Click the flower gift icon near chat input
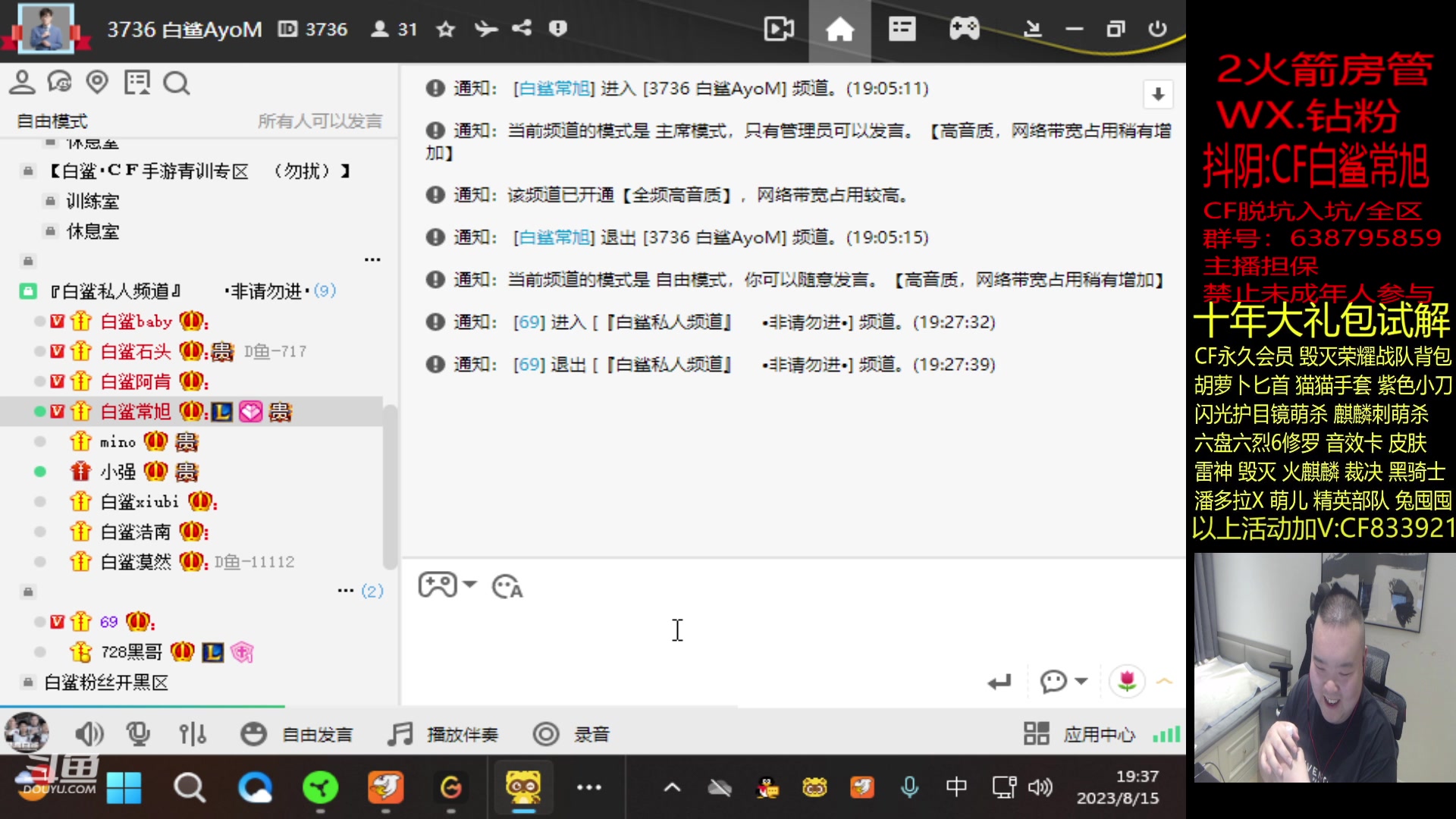This screenshot has width=1456, height=819. point(1127,681)
